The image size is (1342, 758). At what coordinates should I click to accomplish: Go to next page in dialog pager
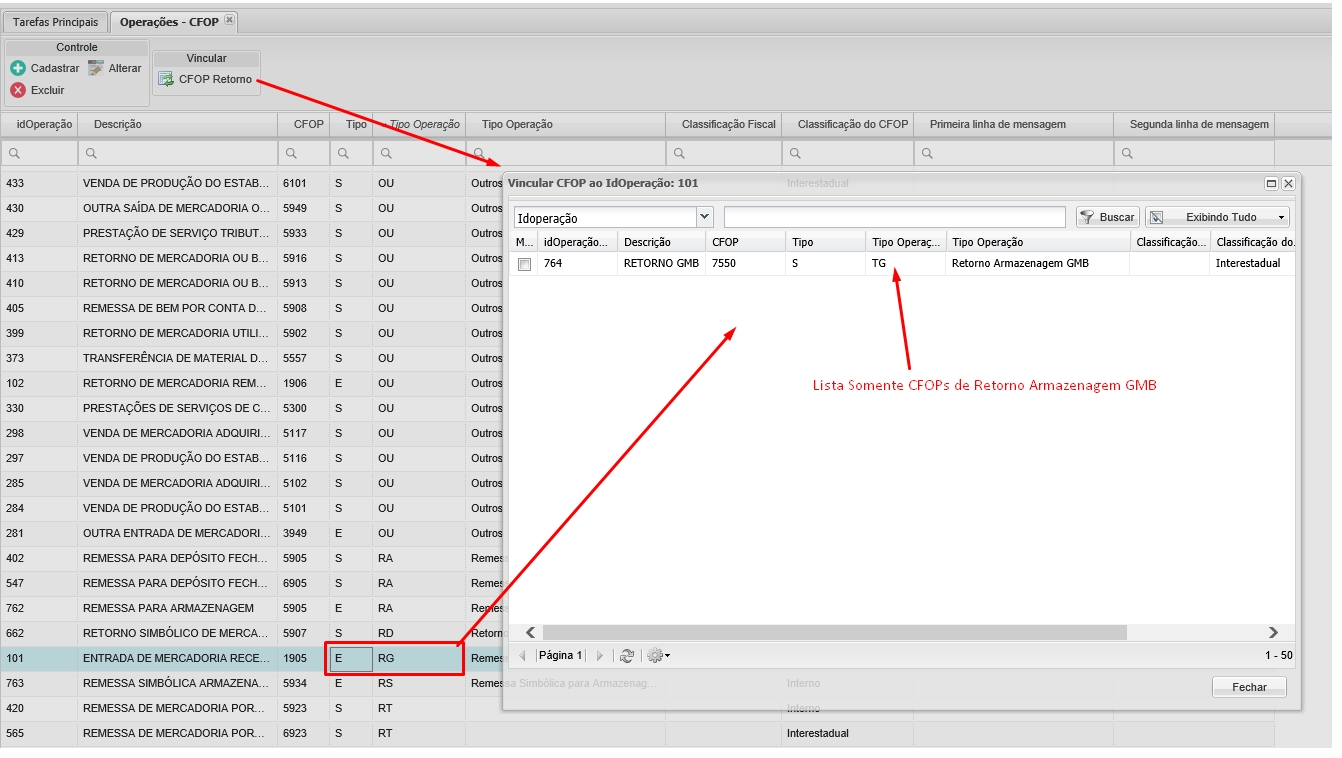600,656
